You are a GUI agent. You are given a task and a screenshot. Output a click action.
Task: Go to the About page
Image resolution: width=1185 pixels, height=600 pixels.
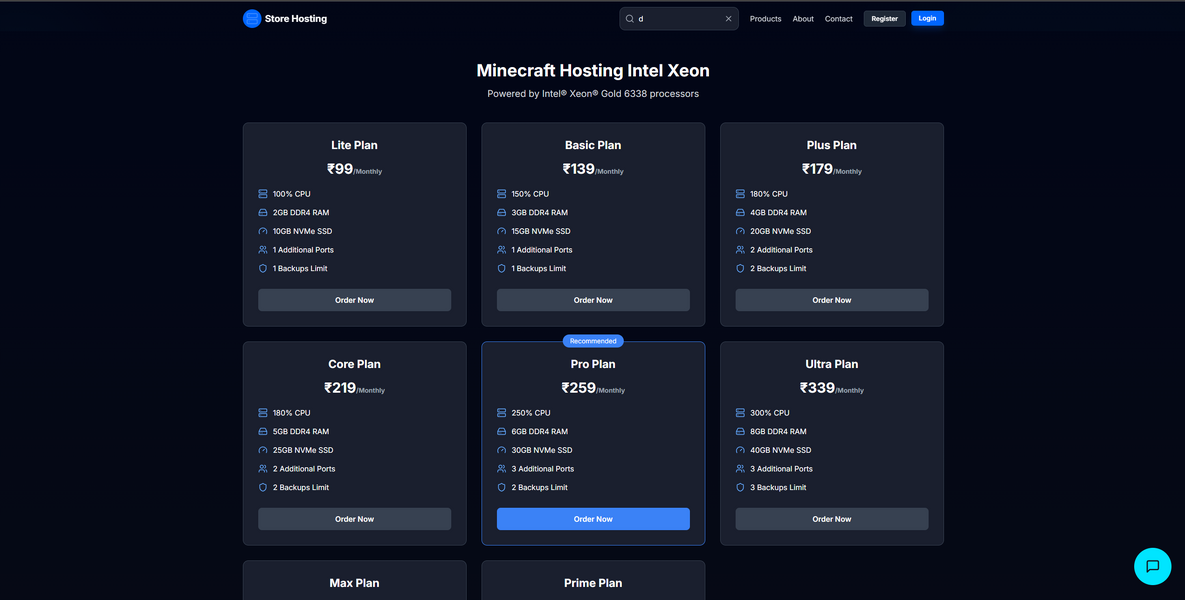click(x=803, y=19)
